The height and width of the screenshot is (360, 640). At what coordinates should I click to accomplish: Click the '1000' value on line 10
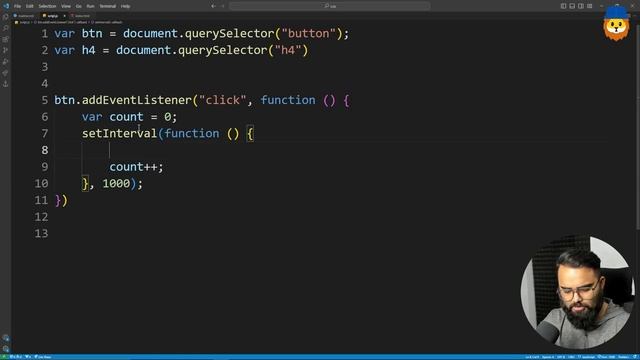(116, 183)
